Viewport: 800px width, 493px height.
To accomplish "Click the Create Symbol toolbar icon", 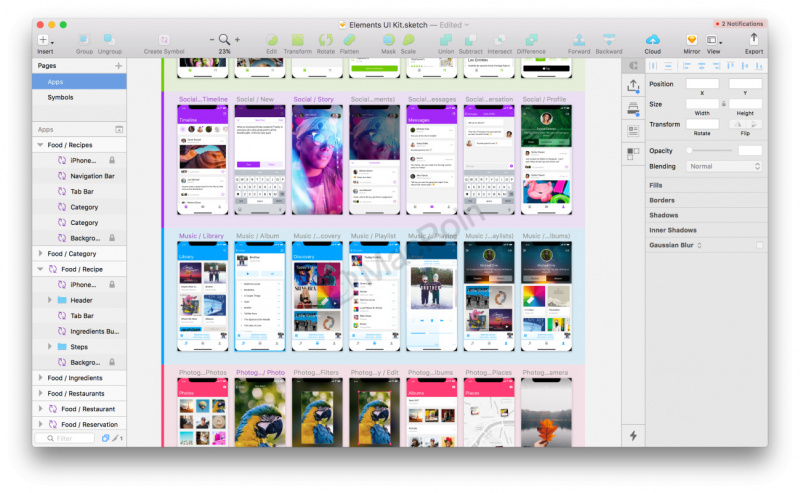I will (x=164, y=40).
